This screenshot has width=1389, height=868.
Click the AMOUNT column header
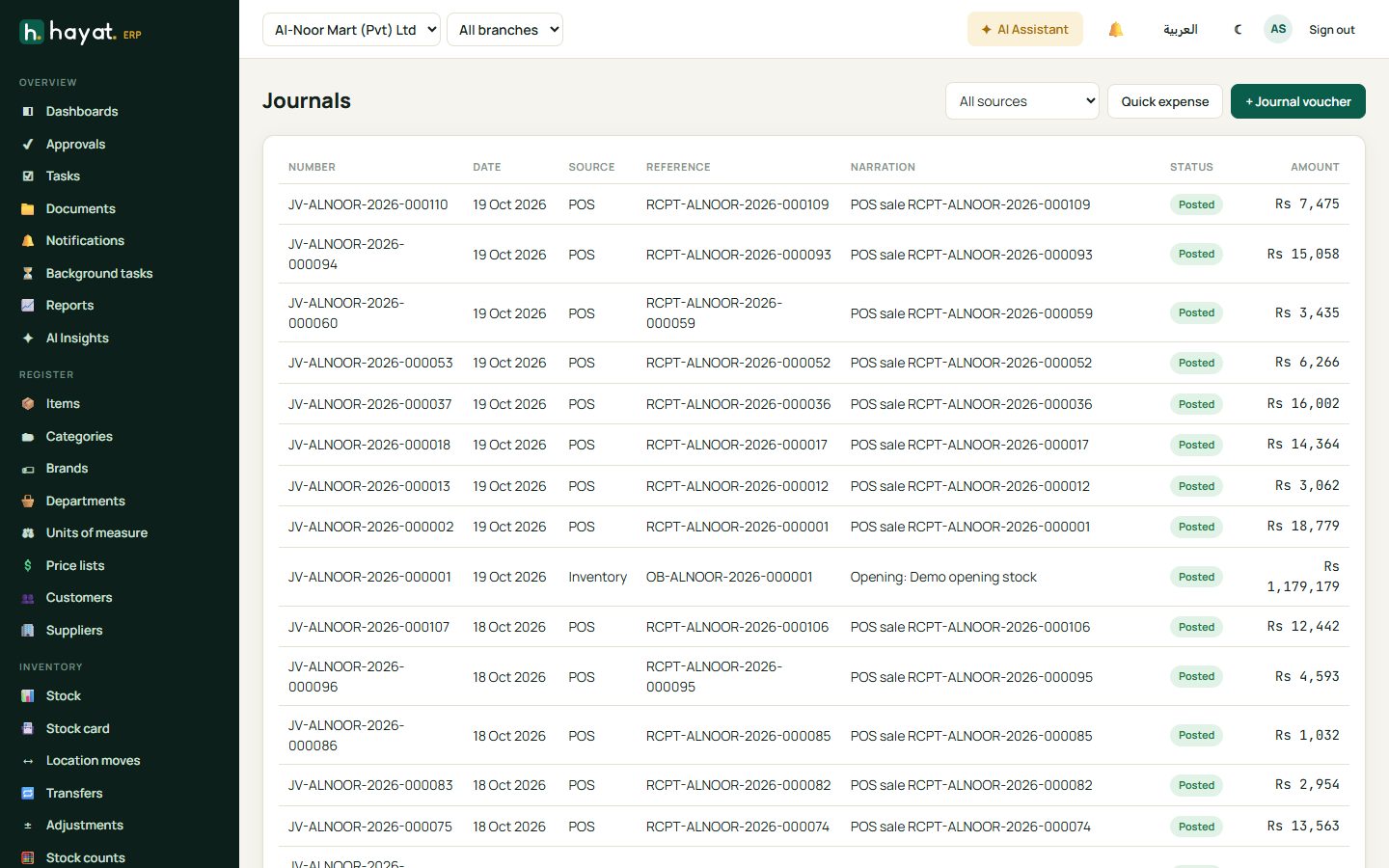click(1315, 167)
